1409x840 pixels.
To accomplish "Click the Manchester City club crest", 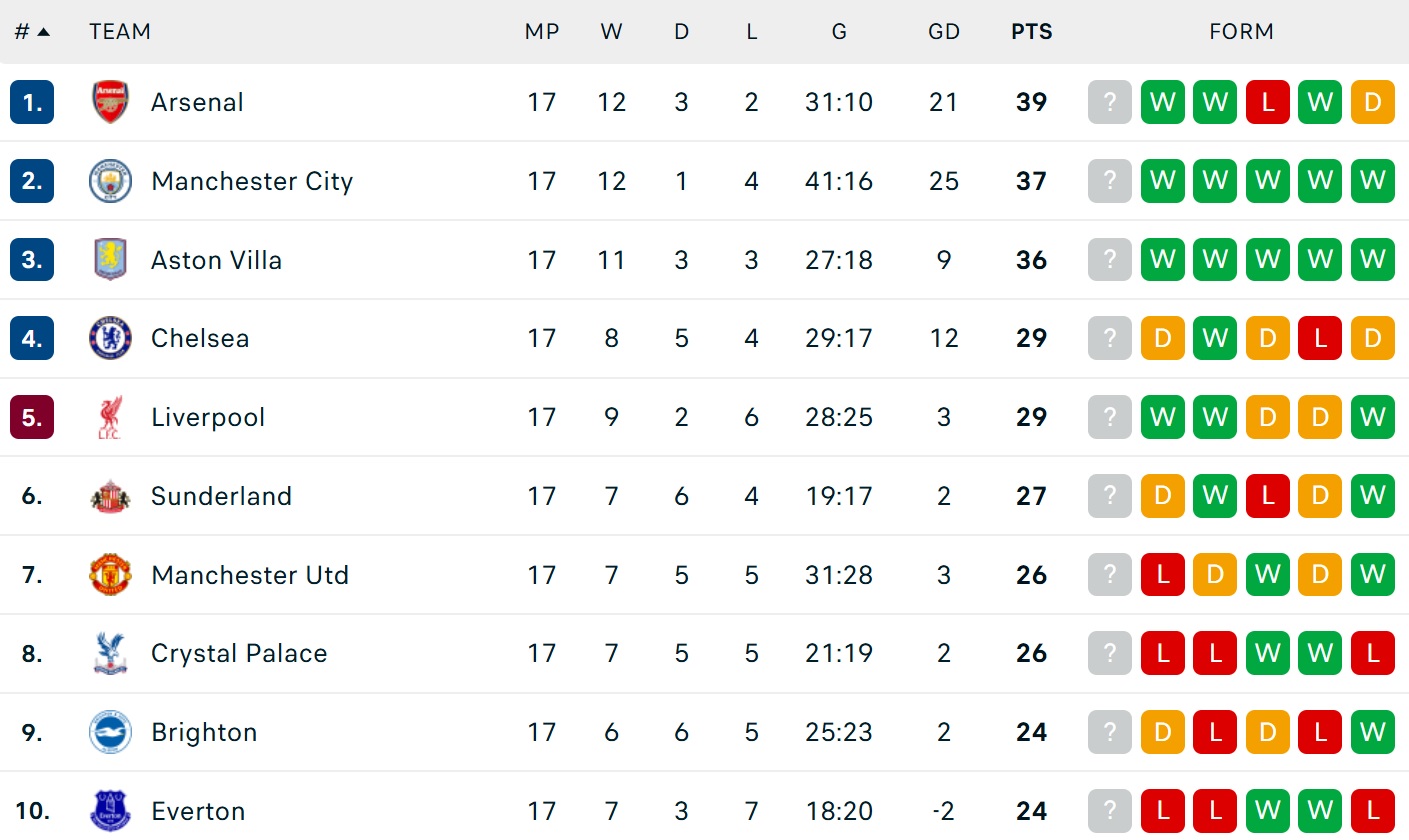I will coord(110,181).
